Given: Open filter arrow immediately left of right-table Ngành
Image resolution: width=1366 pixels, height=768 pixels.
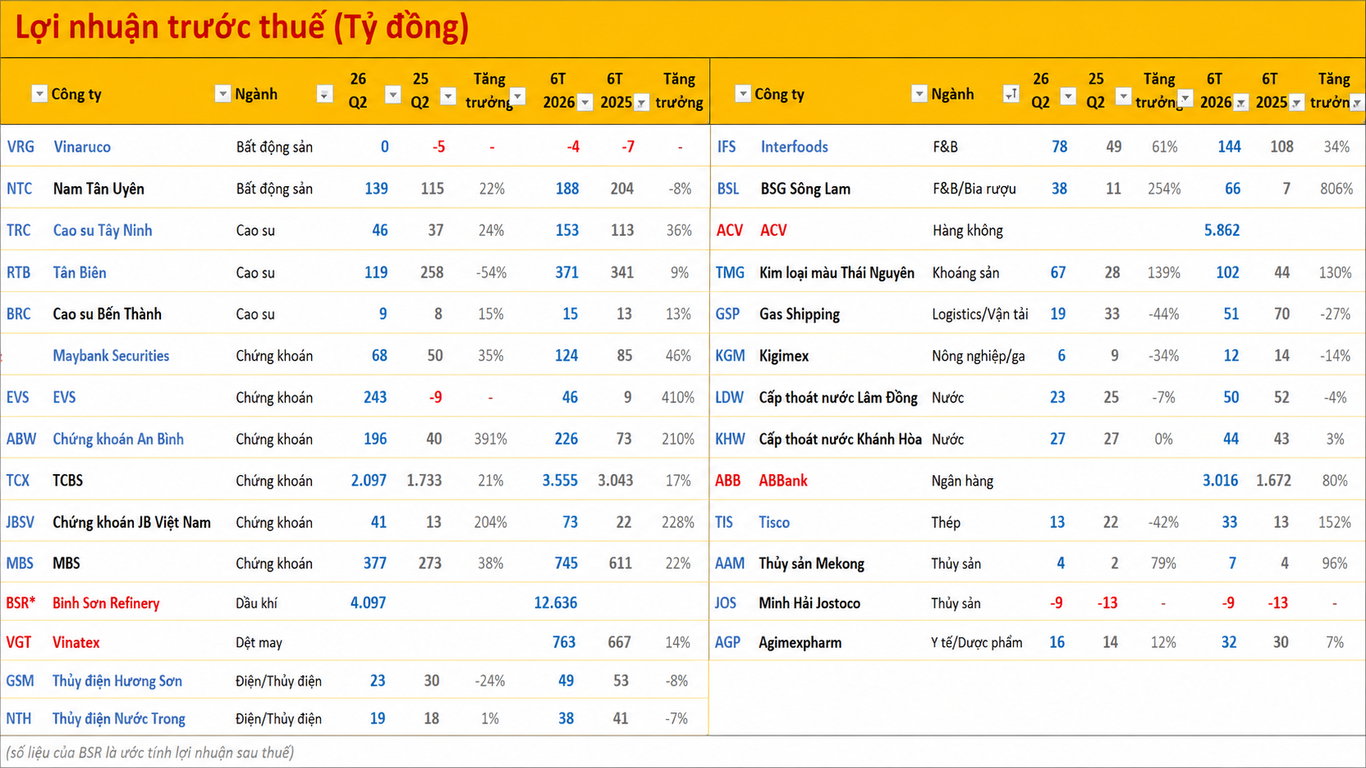Looking at the screenshot, I should click(919, 94).
